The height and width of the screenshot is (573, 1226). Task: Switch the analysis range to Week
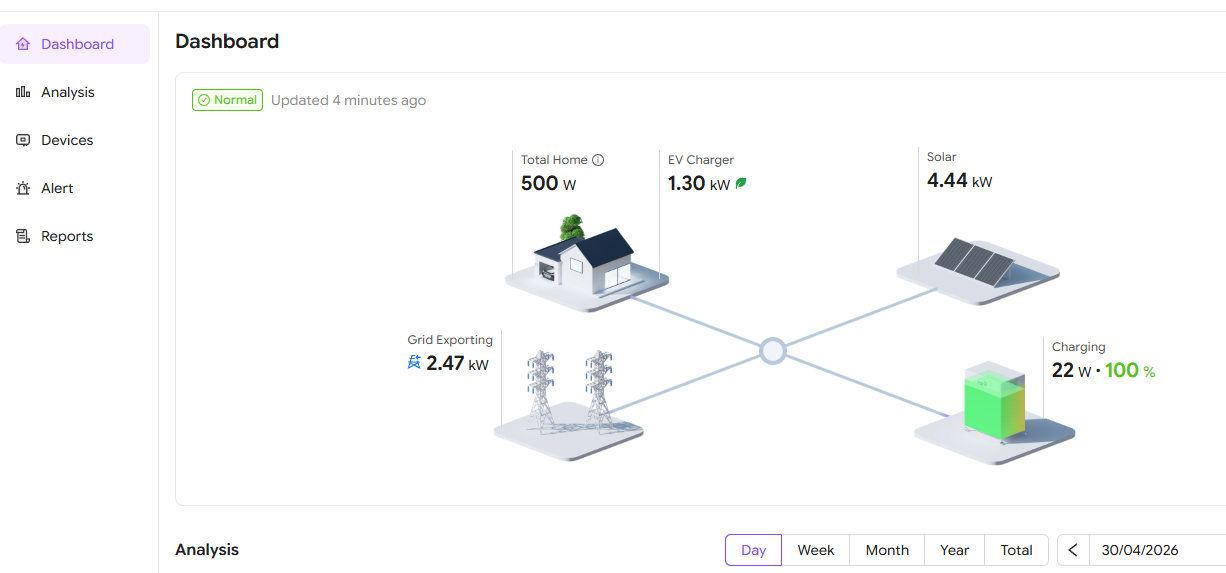click(x=816, y=550)
